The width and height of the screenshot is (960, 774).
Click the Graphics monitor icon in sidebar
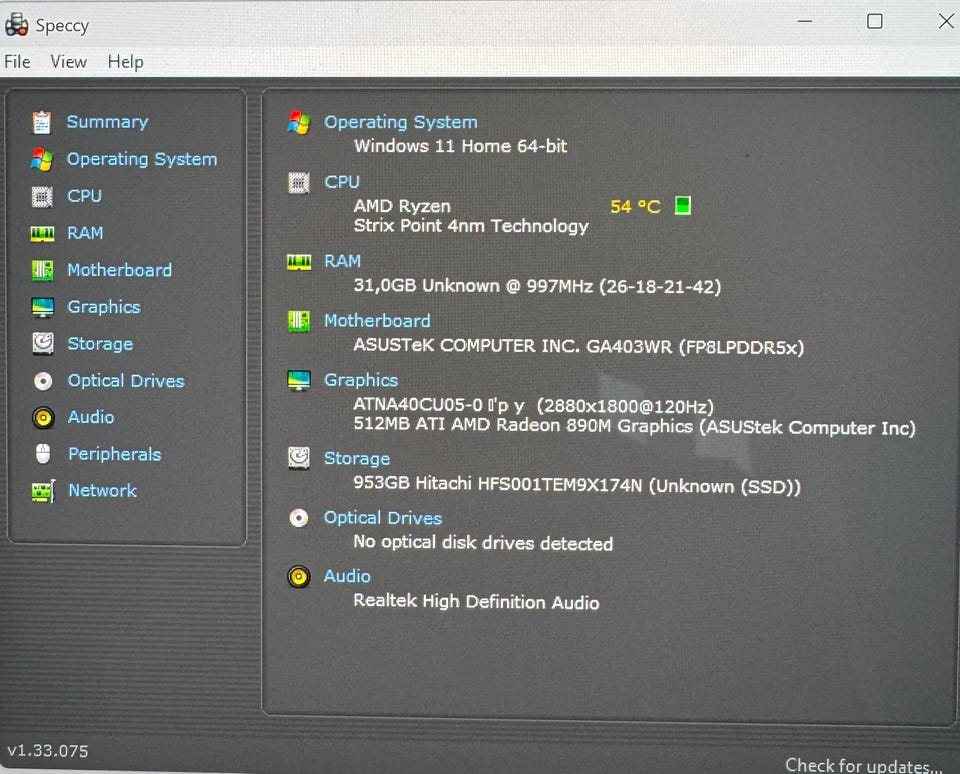42,307
